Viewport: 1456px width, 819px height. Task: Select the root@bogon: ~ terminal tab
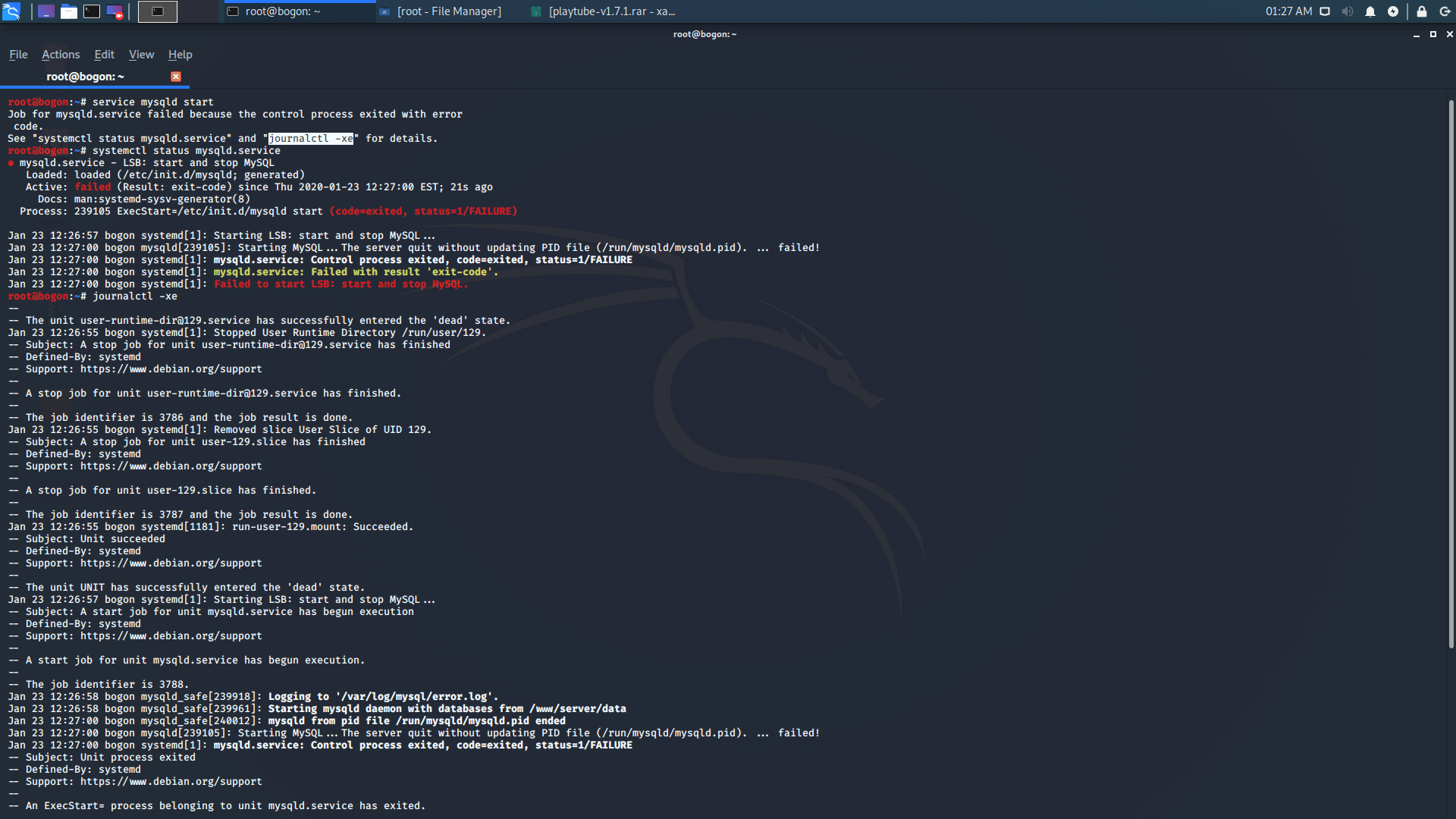coord(85,77)
